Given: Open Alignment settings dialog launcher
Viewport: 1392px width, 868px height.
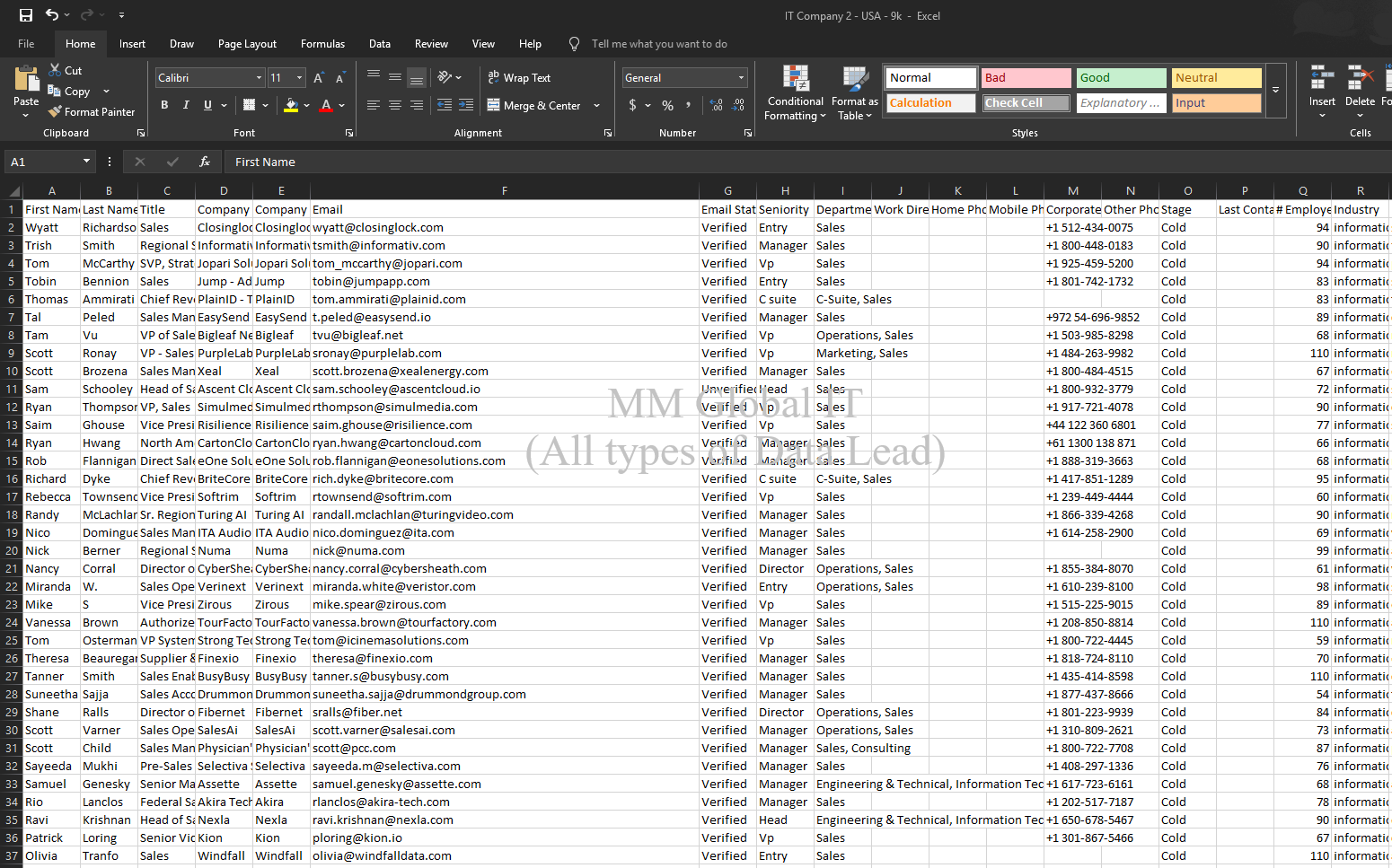Looking at the screenshot, I should pos(608,133).
